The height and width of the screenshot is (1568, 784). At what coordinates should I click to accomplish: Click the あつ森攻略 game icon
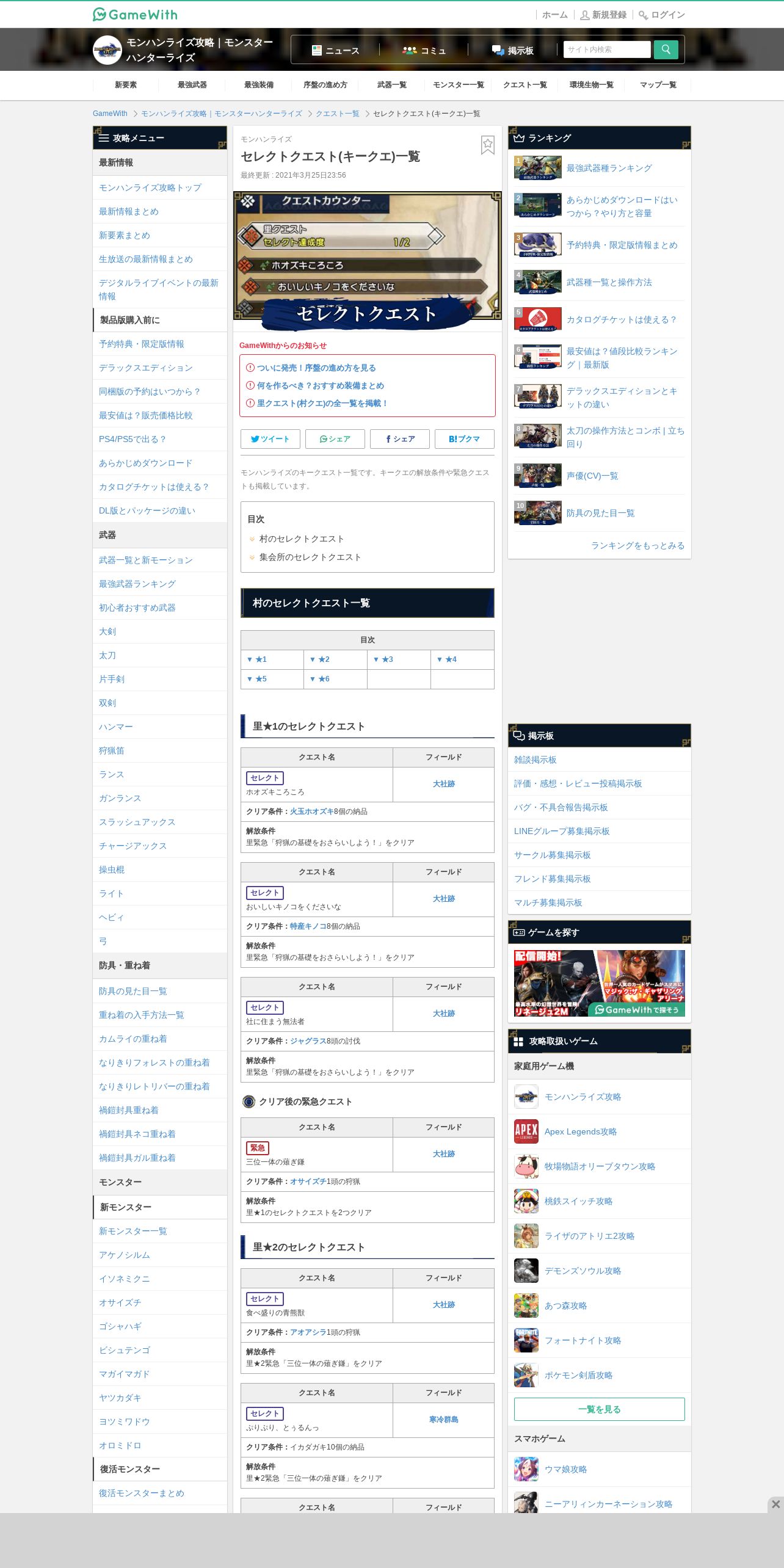(x=526, y=1305)
